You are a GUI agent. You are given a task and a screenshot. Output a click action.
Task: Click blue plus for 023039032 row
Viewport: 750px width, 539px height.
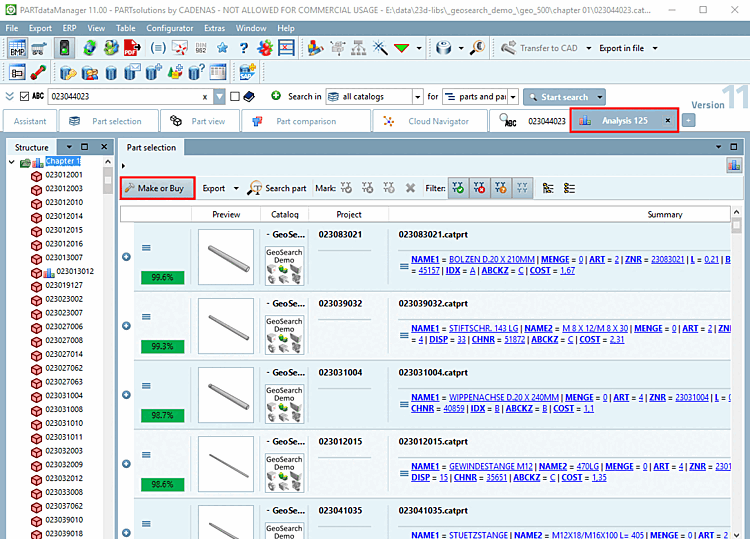[x=126, y=326]
